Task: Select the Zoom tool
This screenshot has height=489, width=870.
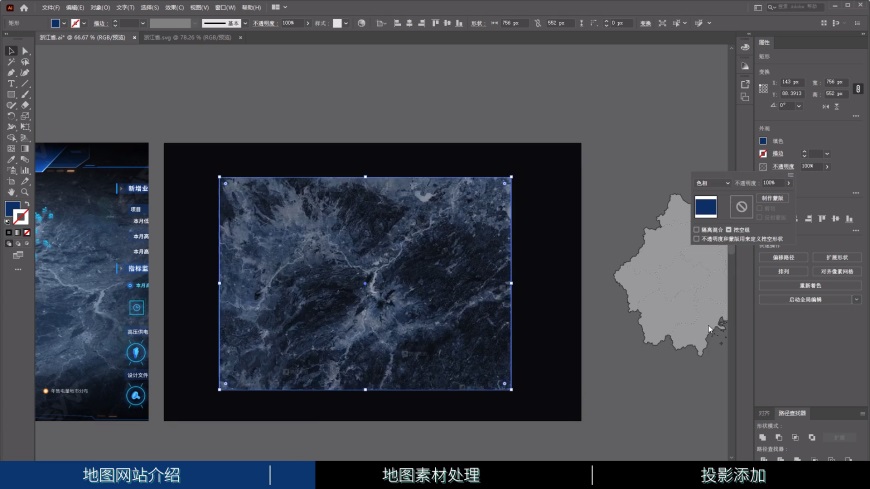Action: [x=25, y=192]
